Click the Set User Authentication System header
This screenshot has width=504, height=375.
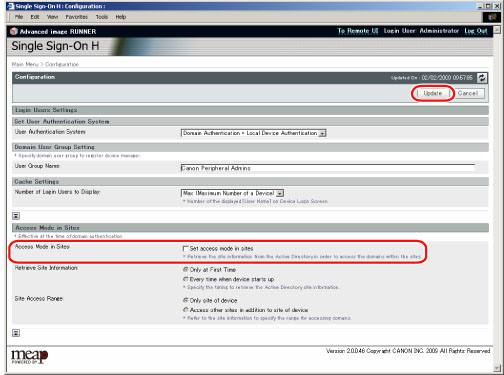point(251,121)
